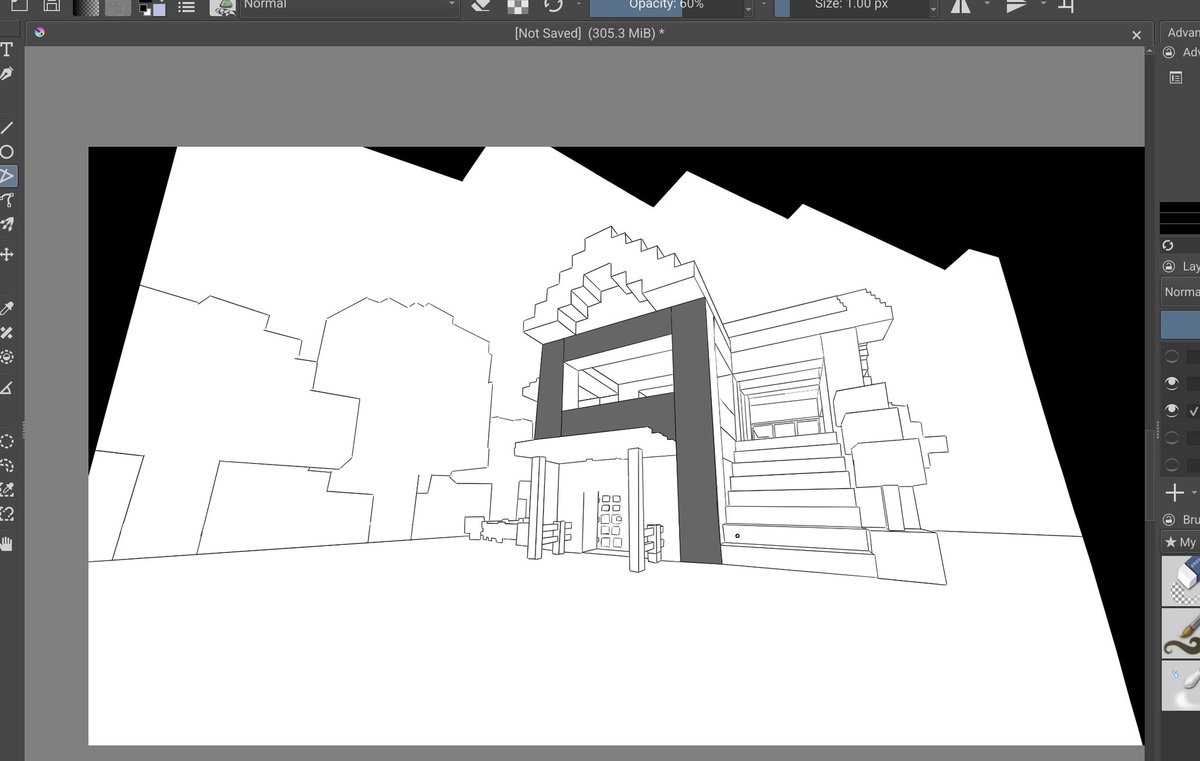Select the eraser brush preset thumbnail
This screenshot has width=1200, height=761.
pos(1181,581)
